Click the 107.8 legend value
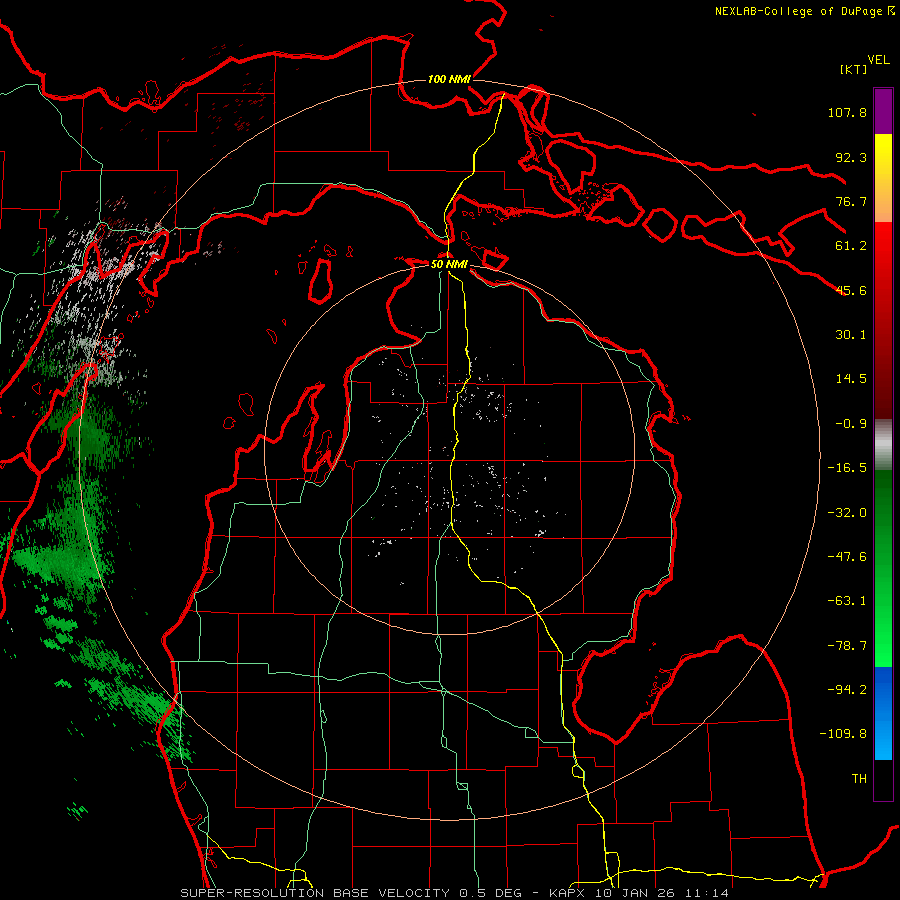 [847, 112]
